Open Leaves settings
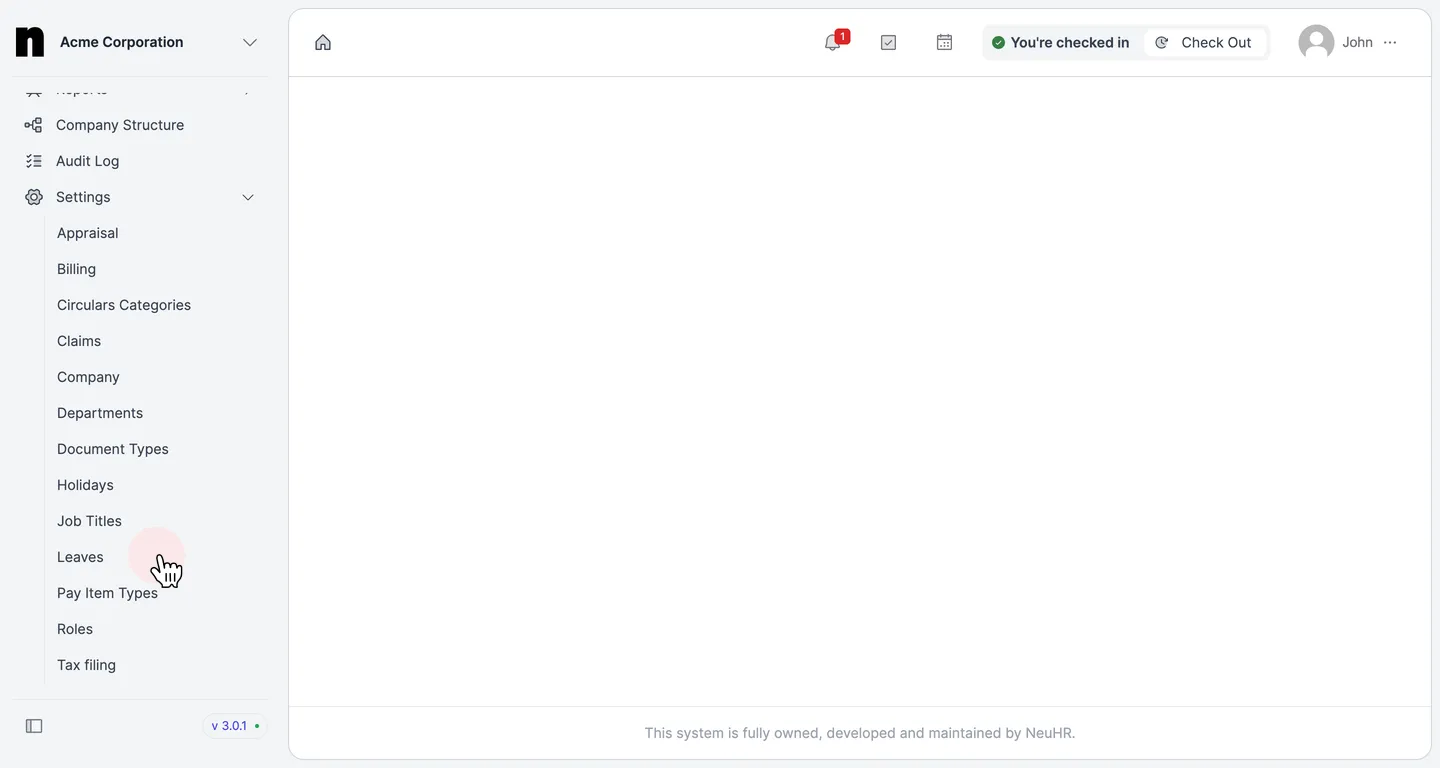1440x768 pixels. (80, 557)
